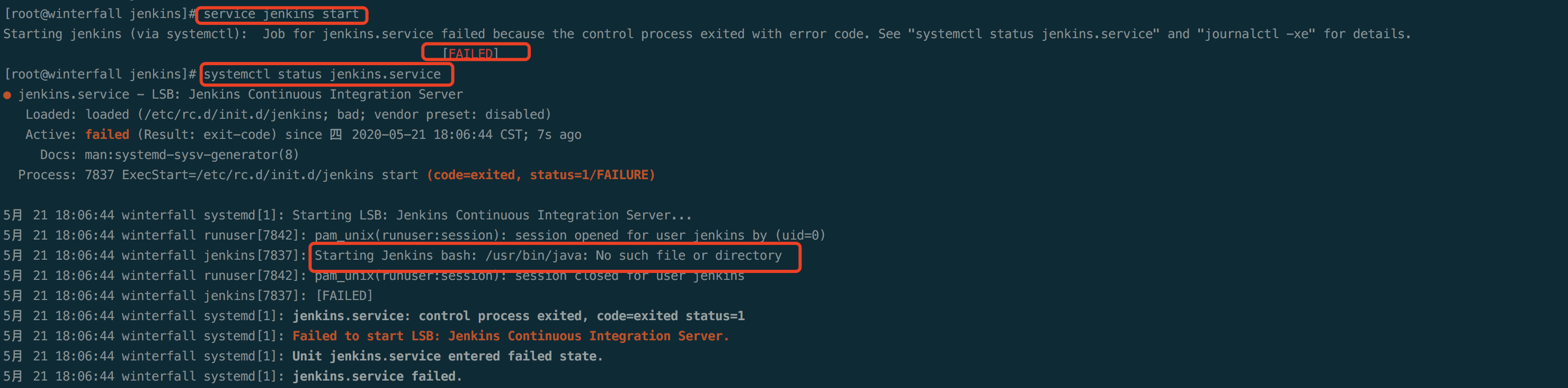This screenshot has height=388, width=1568.
Task: Click the last "jenkins.service failed." log line
Action: tap(377, 376)
